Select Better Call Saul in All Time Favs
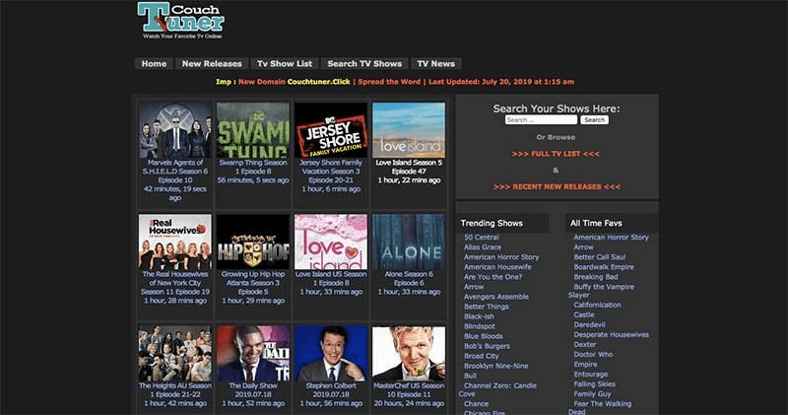The image size is (788, 415). pyautogui.click(x=598, y=257)
